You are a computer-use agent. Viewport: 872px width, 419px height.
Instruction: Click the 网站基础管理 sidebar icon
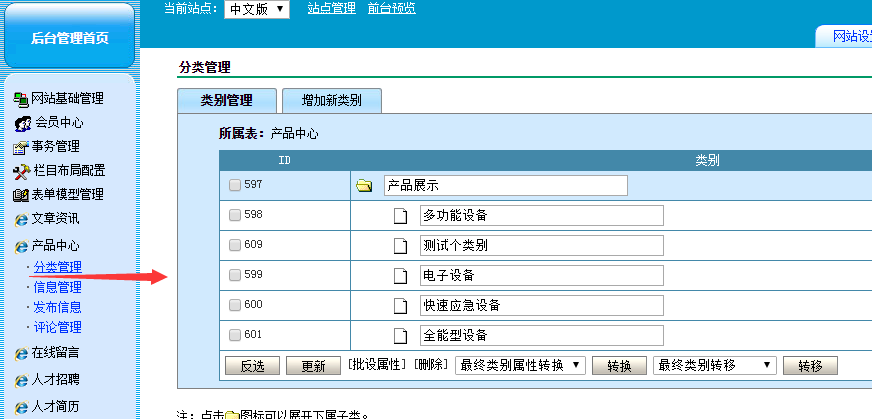pos(20,99)
